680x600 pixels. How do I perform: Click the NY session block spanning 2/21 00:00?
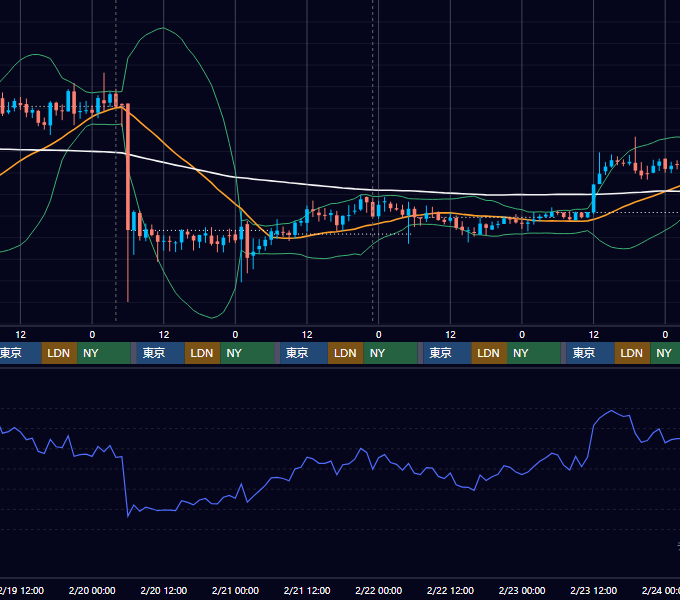(247, 353)
